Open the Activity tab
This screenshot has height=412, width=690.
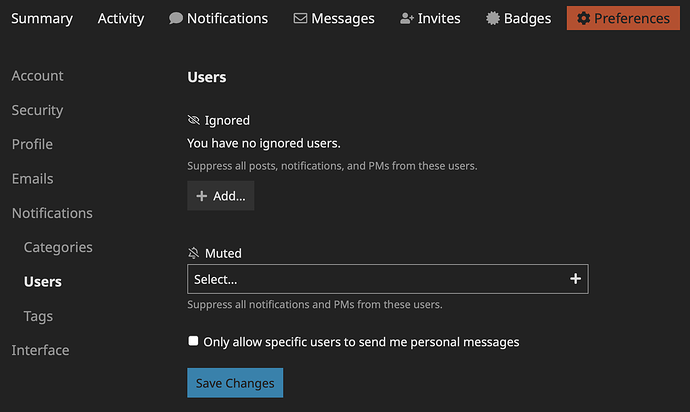click(x=121, y=18)
